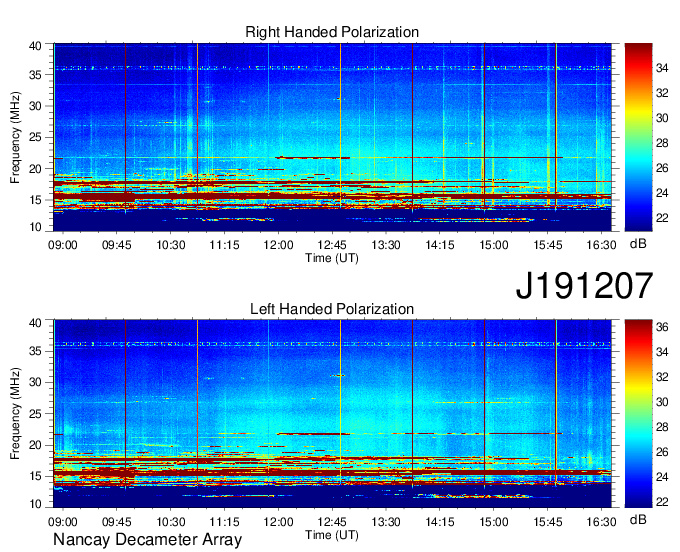Click 09:45 tick on bottom plot time axis

coord(117,522)
